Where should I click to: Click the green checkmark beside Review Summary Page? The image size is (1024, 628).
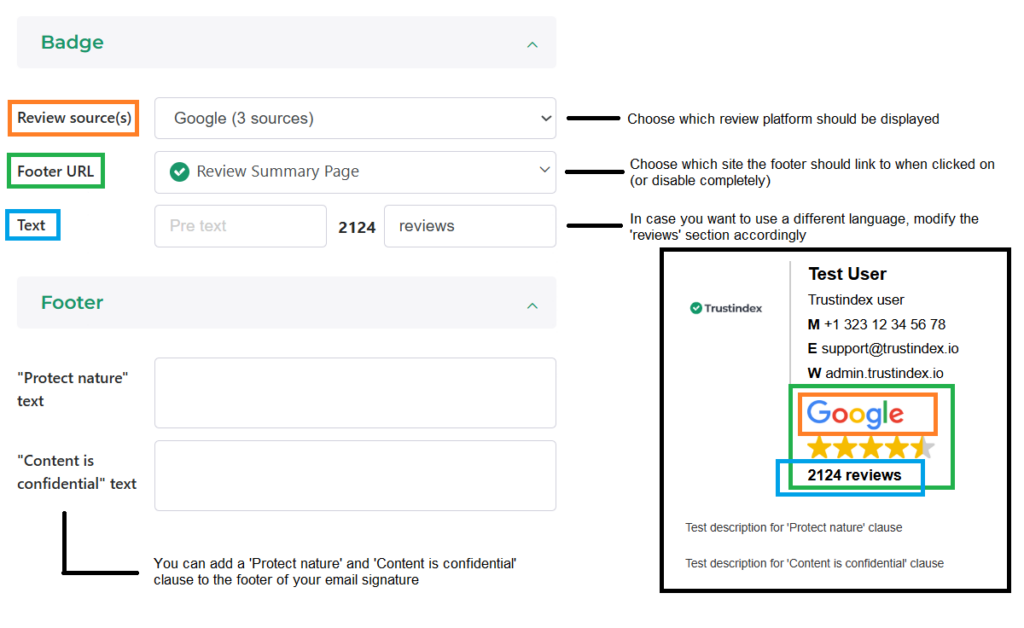(180, 172)
